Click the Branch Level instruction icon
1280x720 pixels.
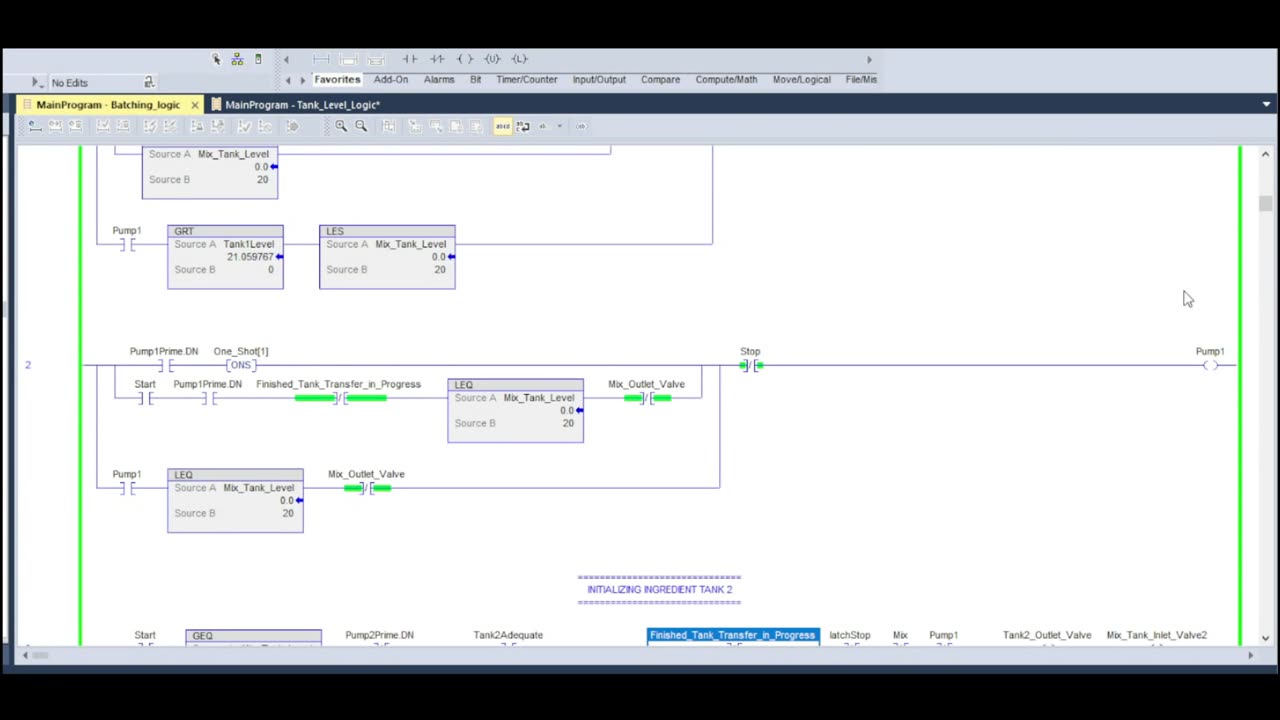[377, 59]
